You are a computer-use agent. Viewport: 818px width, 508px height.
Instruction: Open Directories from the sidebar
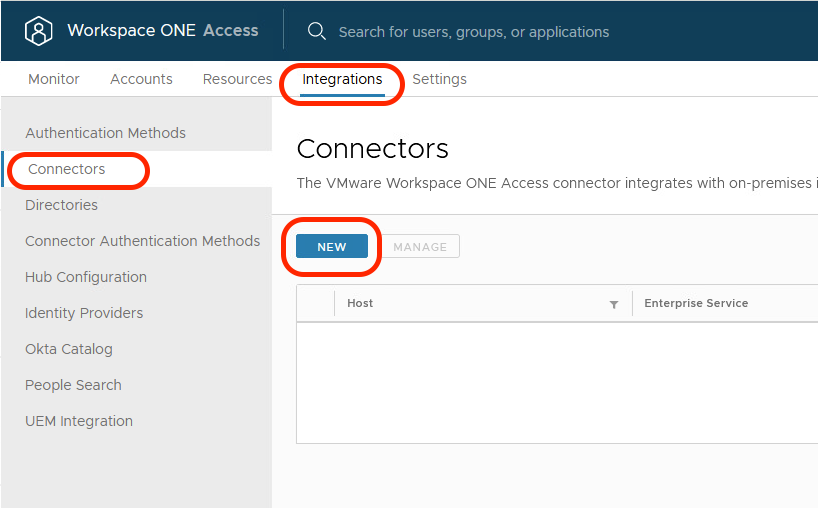click(61, 205)
